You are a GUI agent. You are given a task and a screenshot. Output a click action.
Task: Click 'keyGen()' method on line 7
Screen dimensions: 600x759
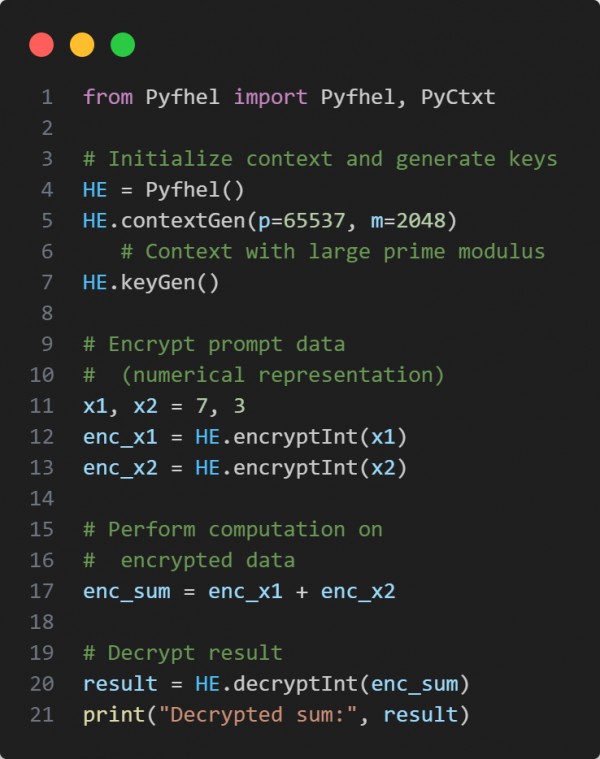coord(169,283)
